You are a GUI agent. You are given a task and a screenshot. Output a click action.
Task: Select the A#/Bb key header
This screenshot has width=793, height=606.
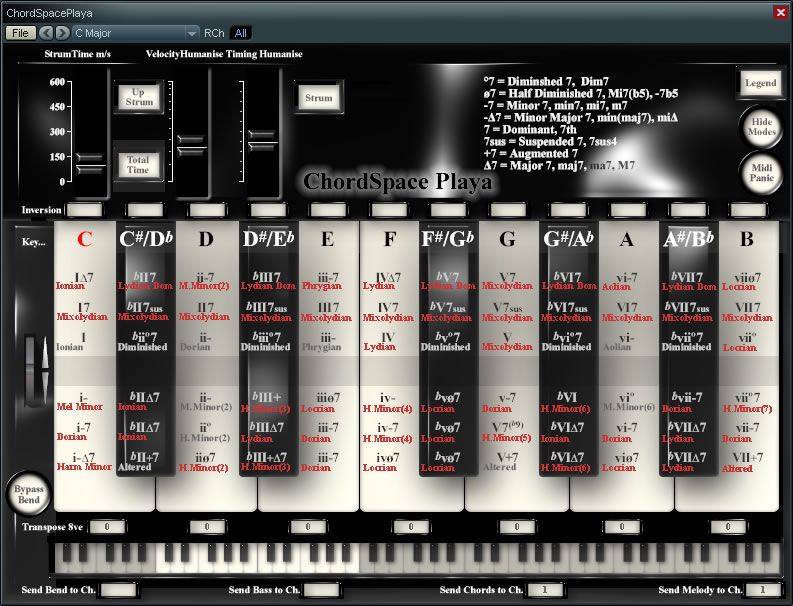(x=688, y=239)
